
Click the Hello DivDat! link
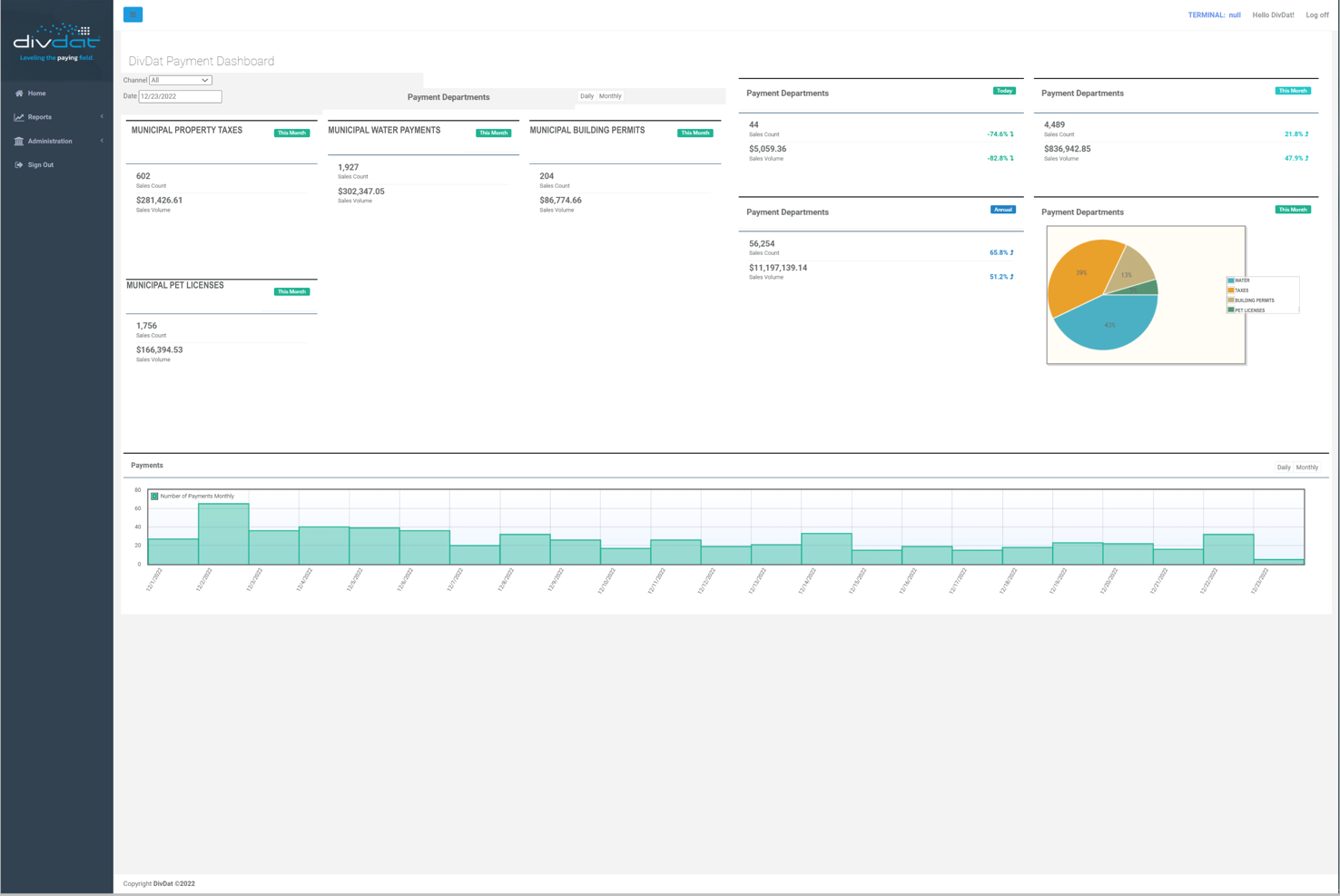1273,15
